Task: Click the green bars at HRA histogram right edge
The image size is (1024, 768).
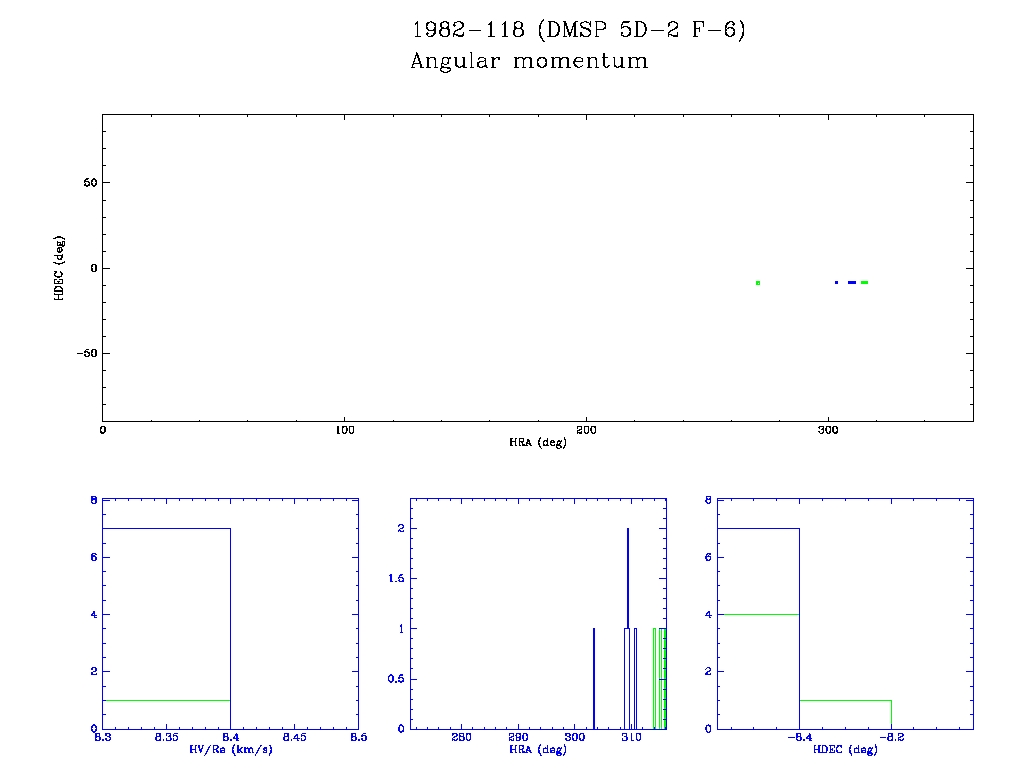Action: click(x=660, y=680)
